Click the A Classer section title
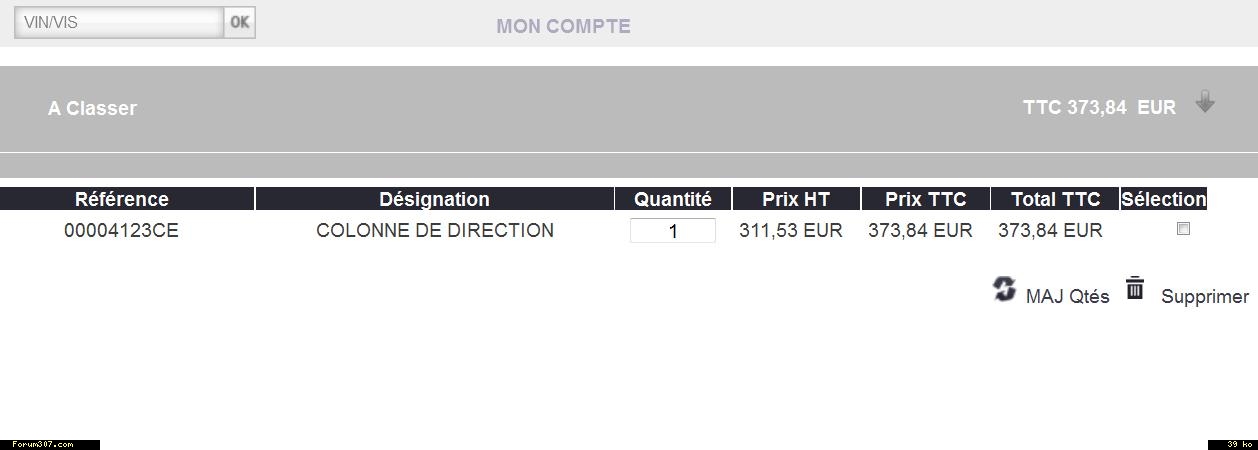 92,108
